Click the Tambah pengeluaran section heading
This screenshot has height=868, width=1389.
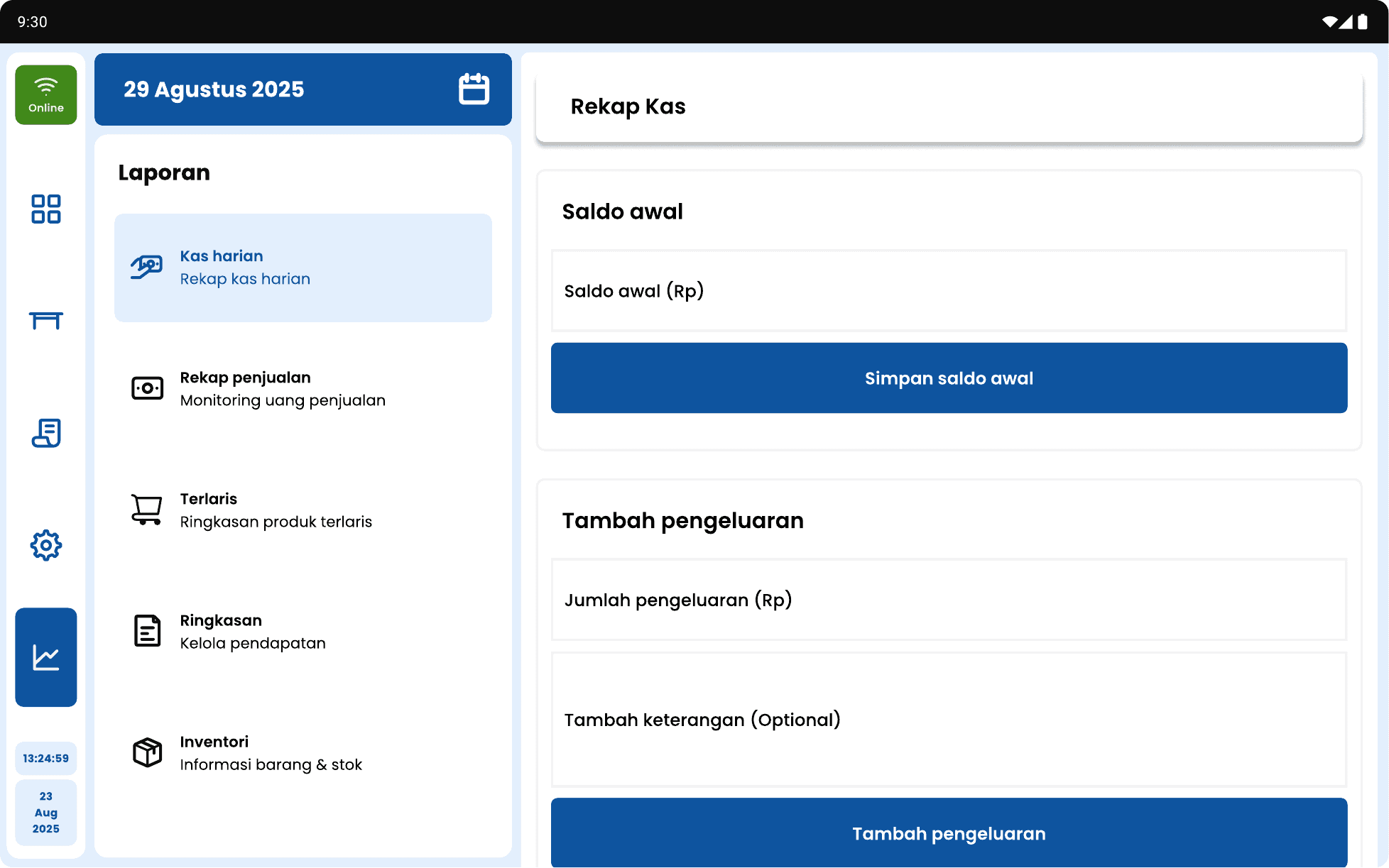(x=682, y=521)
